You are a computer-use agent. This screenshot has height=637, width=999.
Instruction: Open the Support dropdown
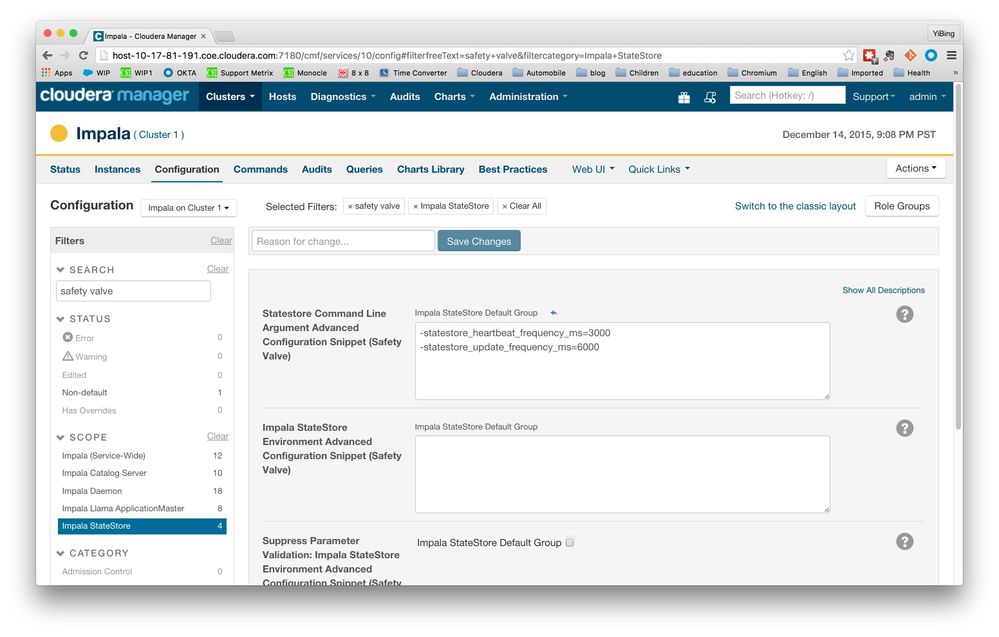pos(873,97)
